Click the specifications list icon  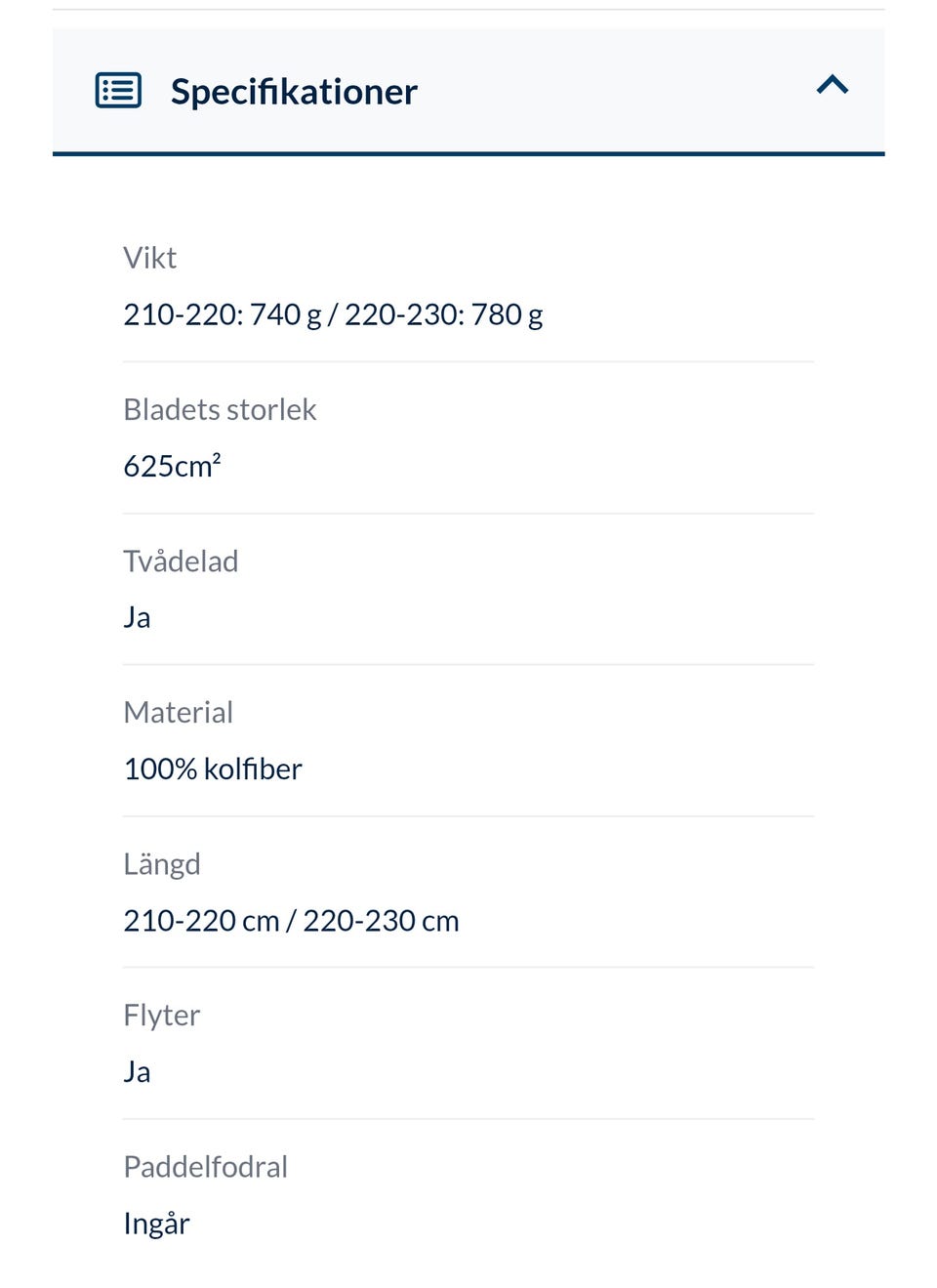pyautogui.click(x=118, y=91)
